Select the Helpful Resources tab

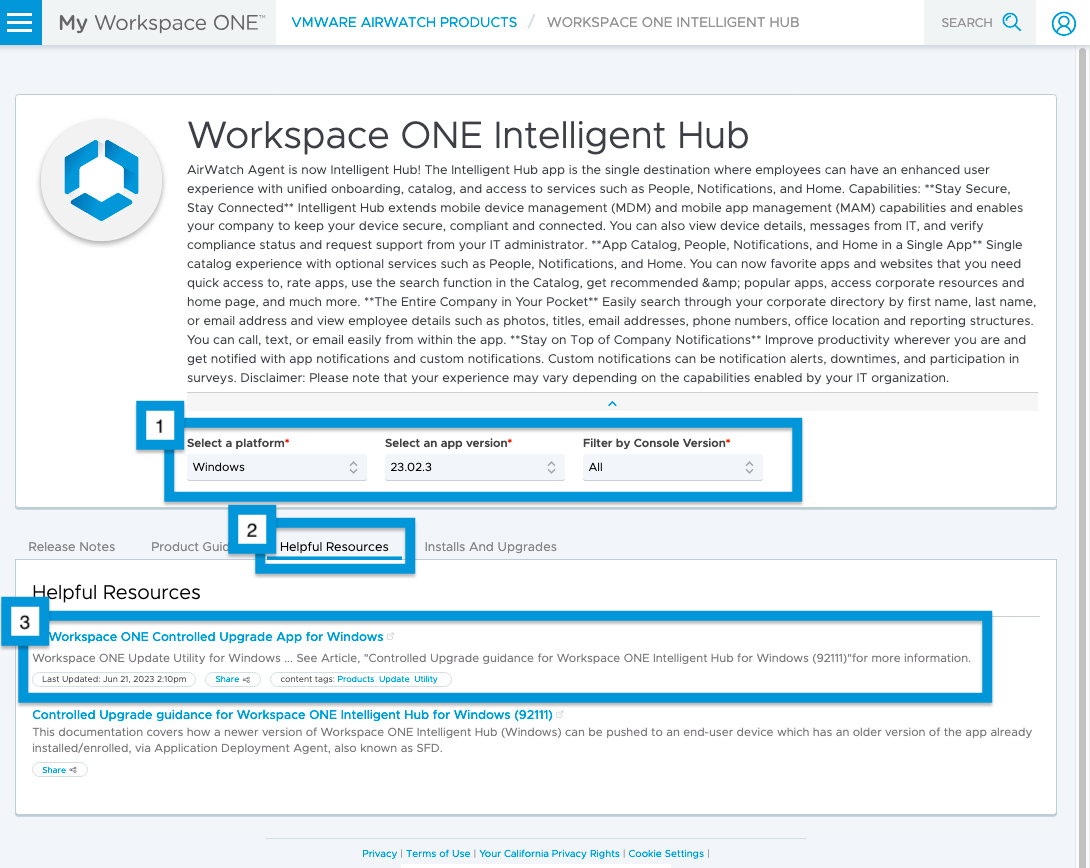(x=334, y=547)
